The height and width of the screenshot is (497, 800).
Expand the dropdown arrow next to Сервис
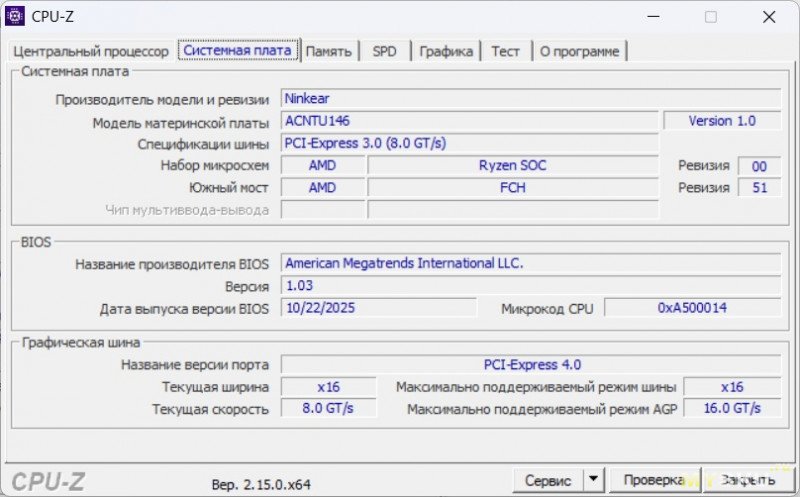(594, 481)
